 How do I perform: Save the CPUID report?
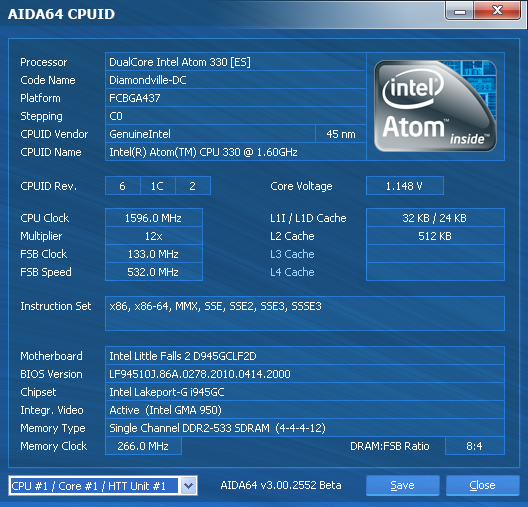(x=402, y=485)
